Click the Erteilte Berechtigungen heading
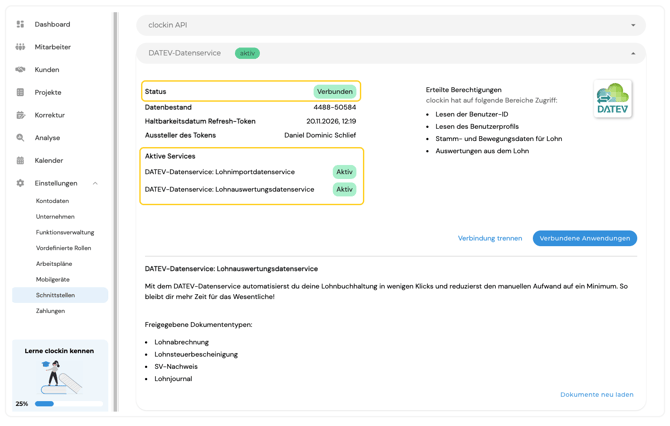 (x=464, y=90)
